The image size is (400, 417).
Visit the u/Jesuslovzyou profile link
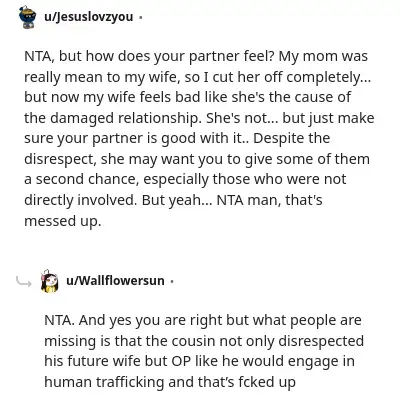point(89,17)
